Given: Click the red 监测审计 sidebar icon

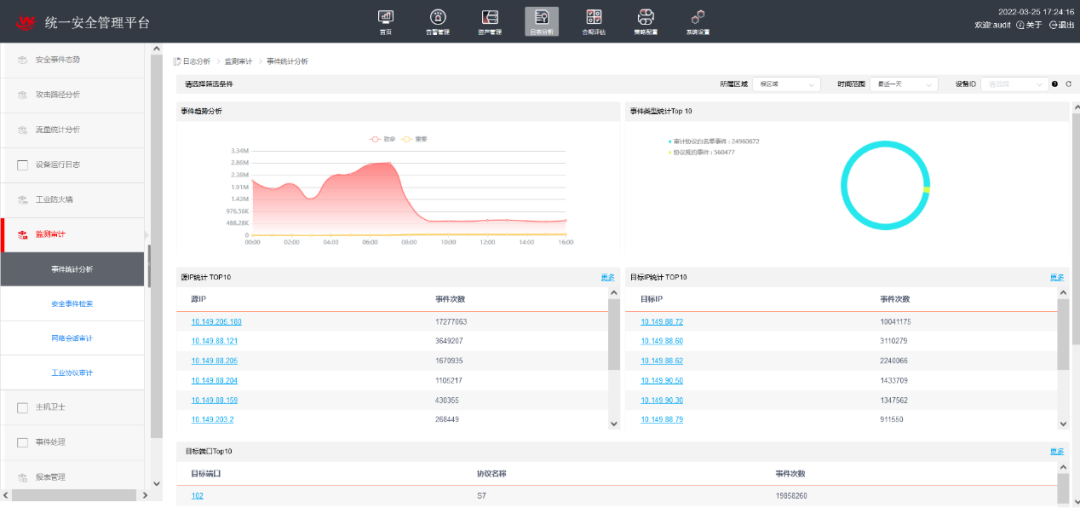Looking at the screenshot, I should [x=22, y=235].
